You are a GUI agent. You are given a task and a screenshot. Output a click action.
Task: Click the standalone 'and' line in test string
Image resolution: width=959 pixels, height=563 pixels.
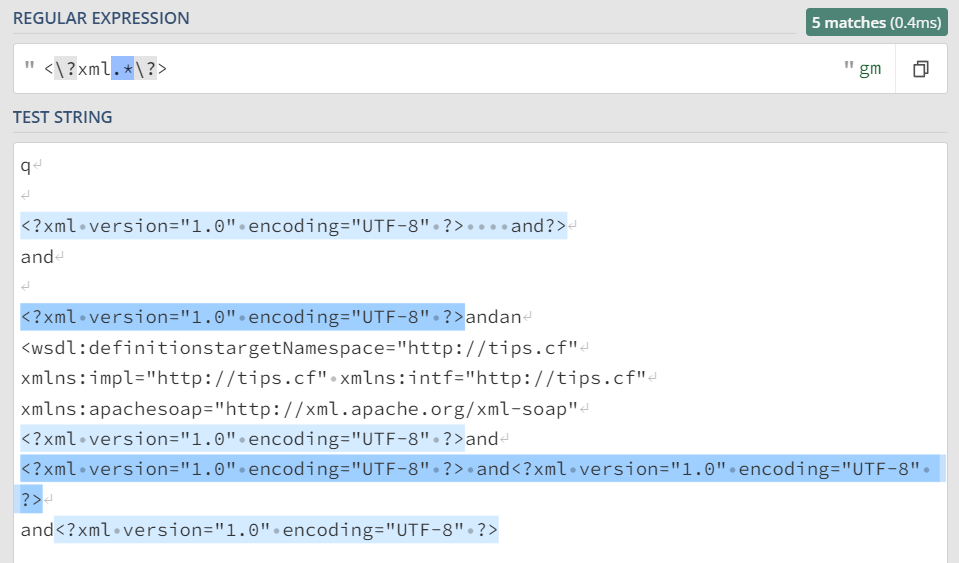click(x=37, y=257)
